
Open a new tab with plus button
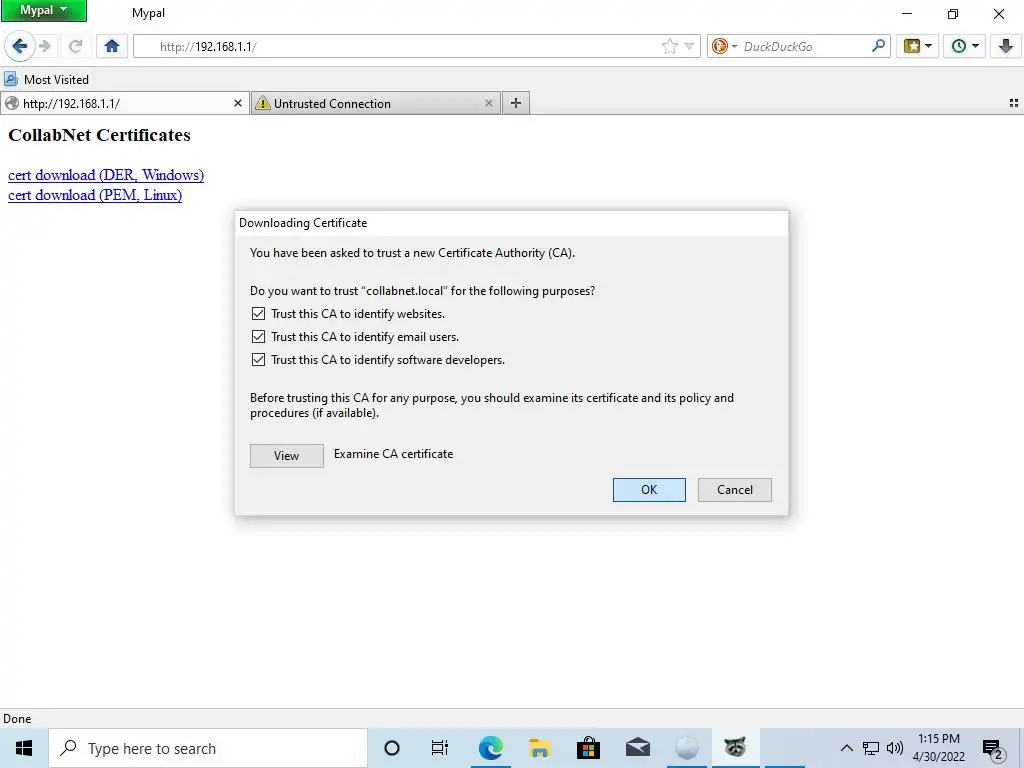[516, 103]
